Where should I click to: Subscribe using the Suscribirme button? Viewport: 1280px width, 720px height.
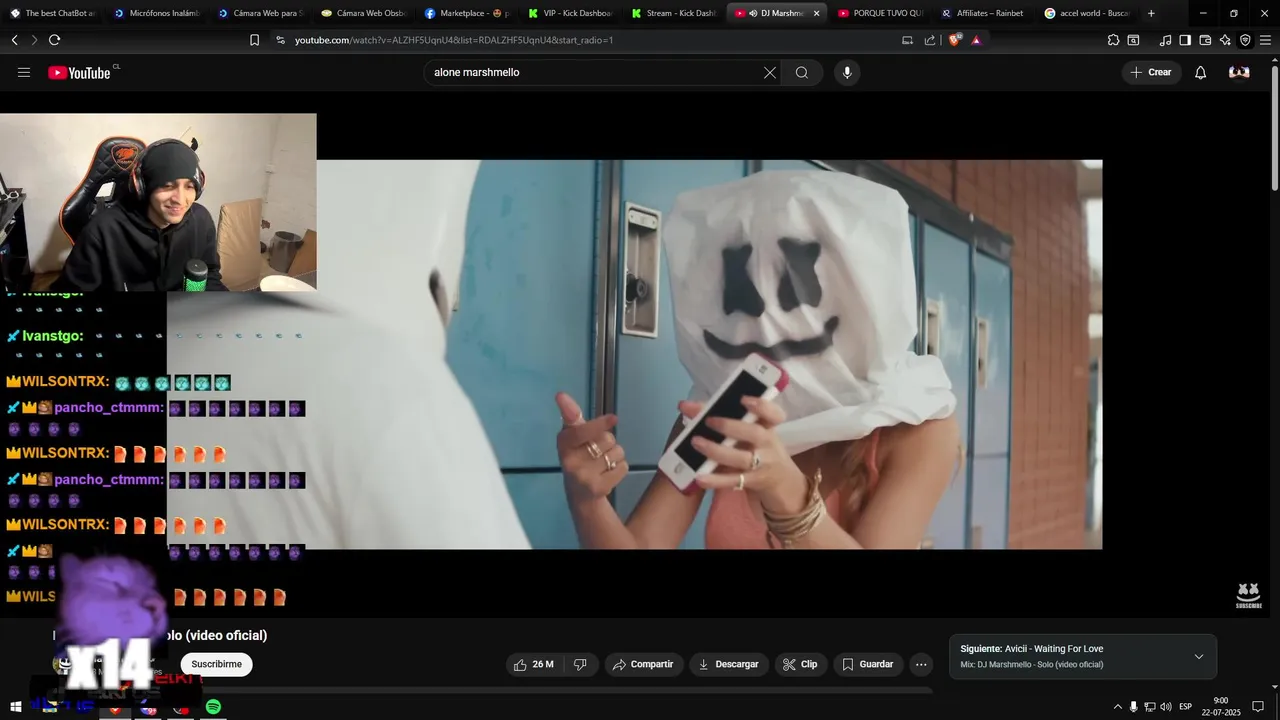coord(216,664)
